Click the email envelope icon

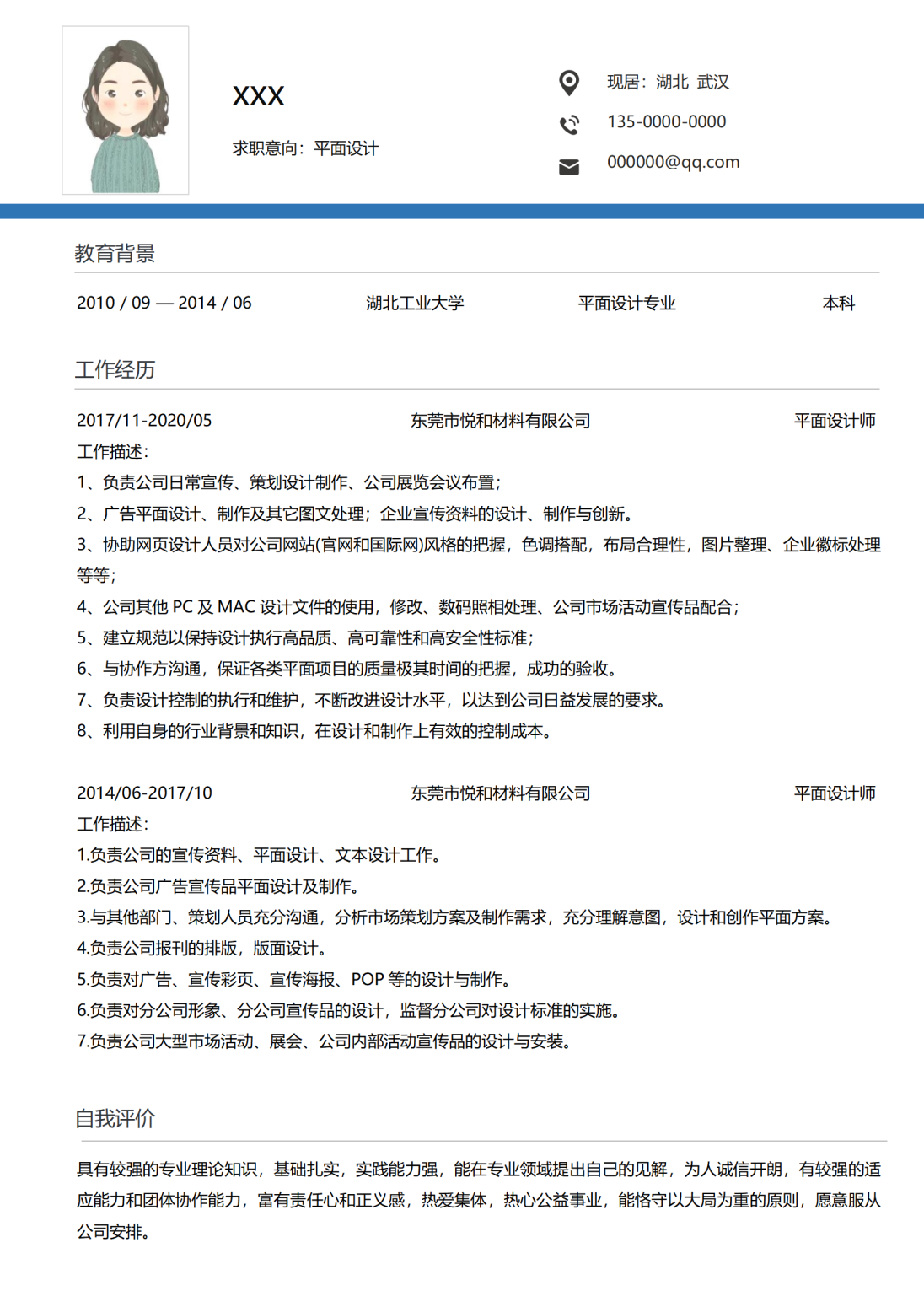pos(569,167)
